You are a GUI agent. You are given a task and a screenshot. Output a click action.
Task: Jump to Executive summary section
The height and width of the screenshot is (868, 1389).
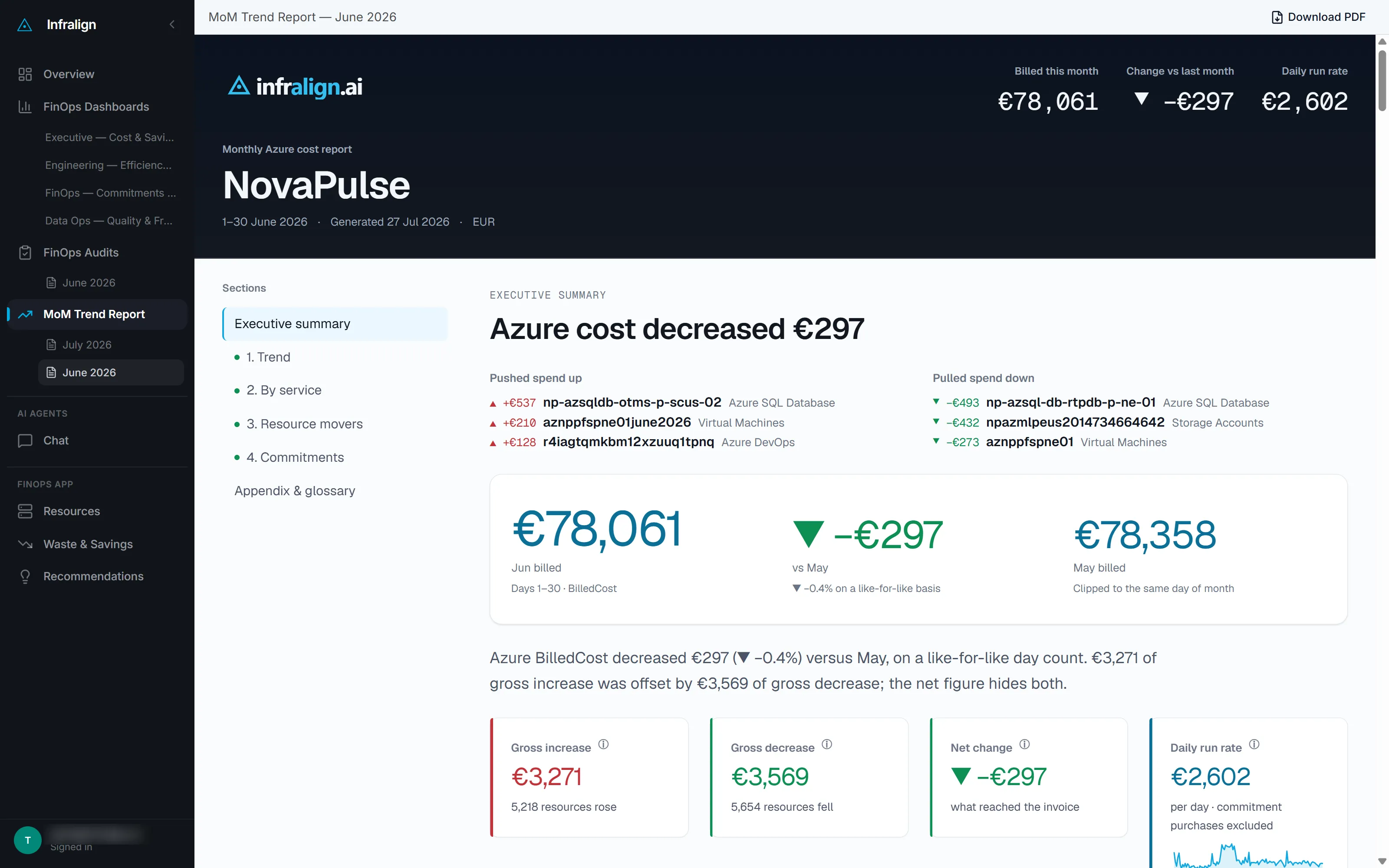point(335,324)
